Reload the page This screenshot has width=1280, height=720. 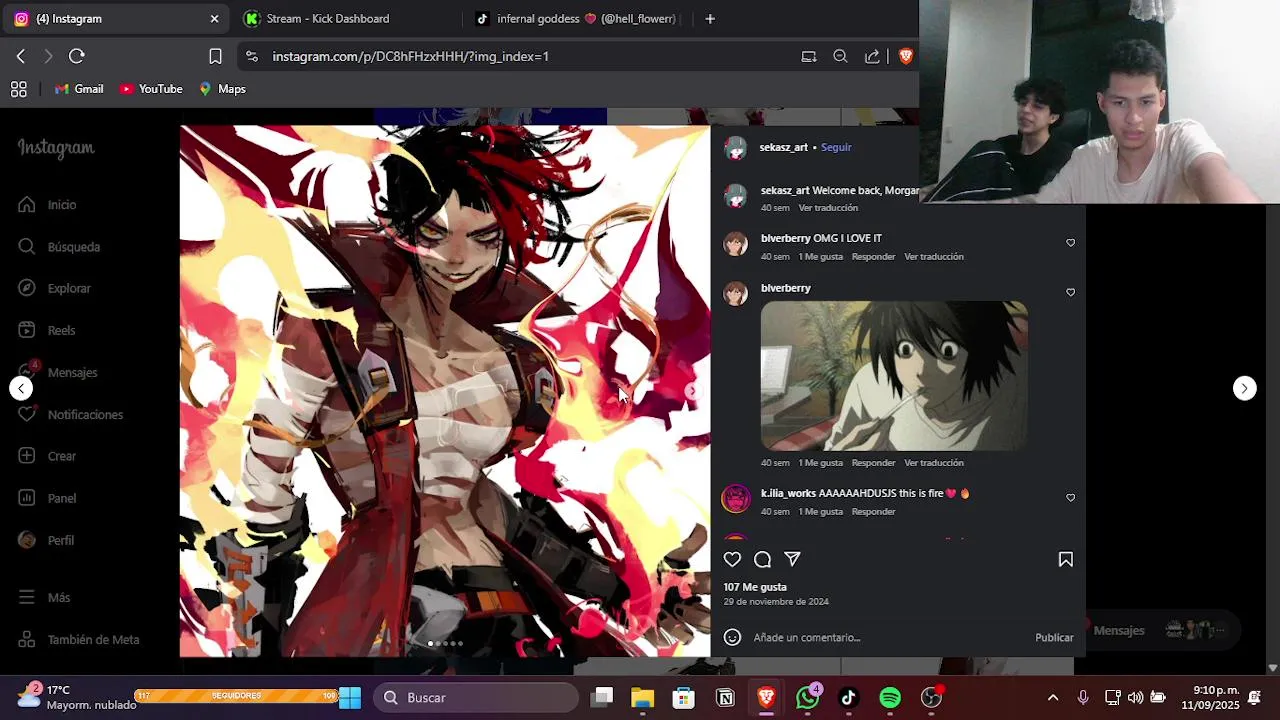point(77,56)
